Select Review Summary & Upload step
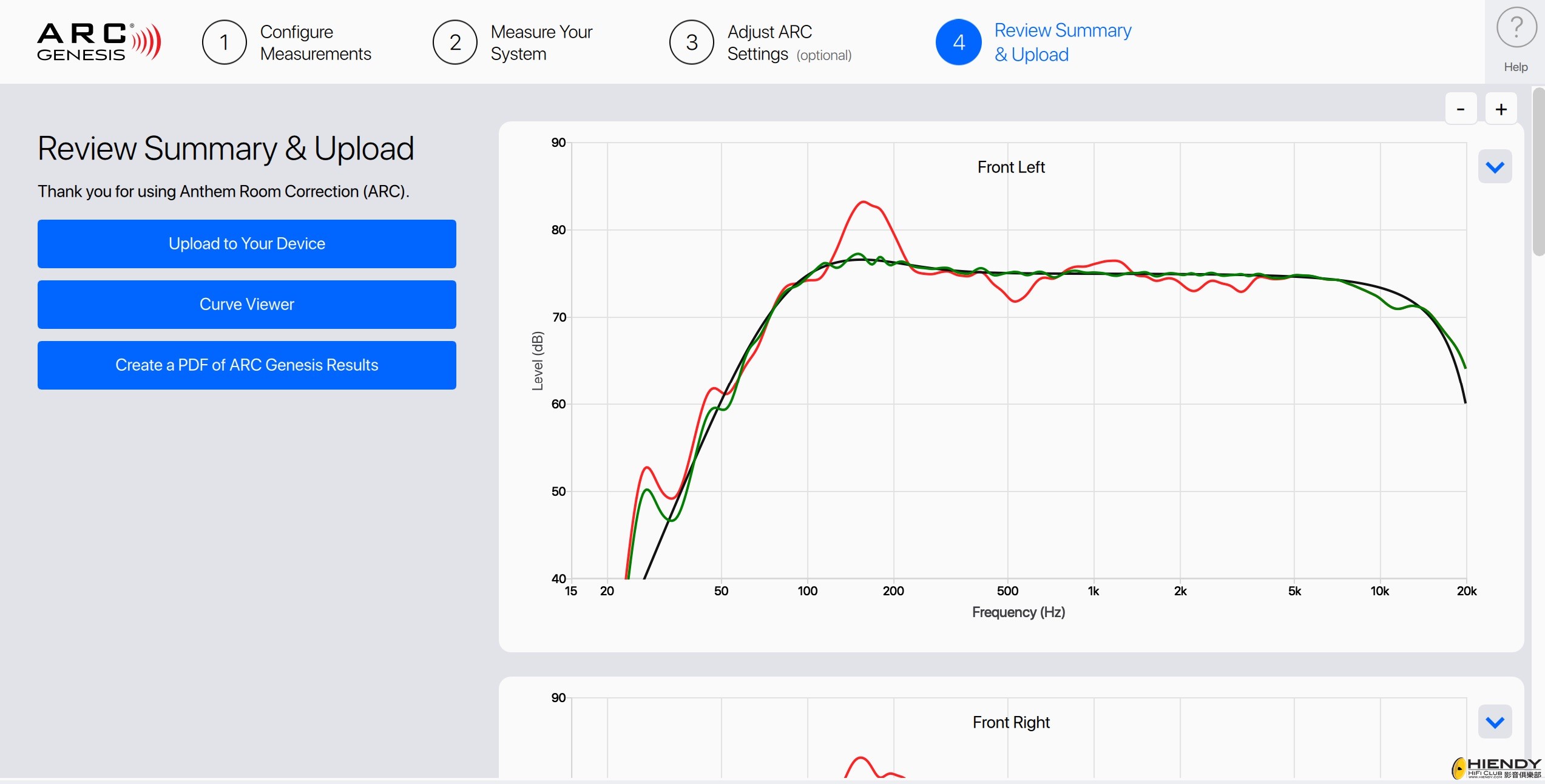 pyautogui.click(x=1063, y=42)
